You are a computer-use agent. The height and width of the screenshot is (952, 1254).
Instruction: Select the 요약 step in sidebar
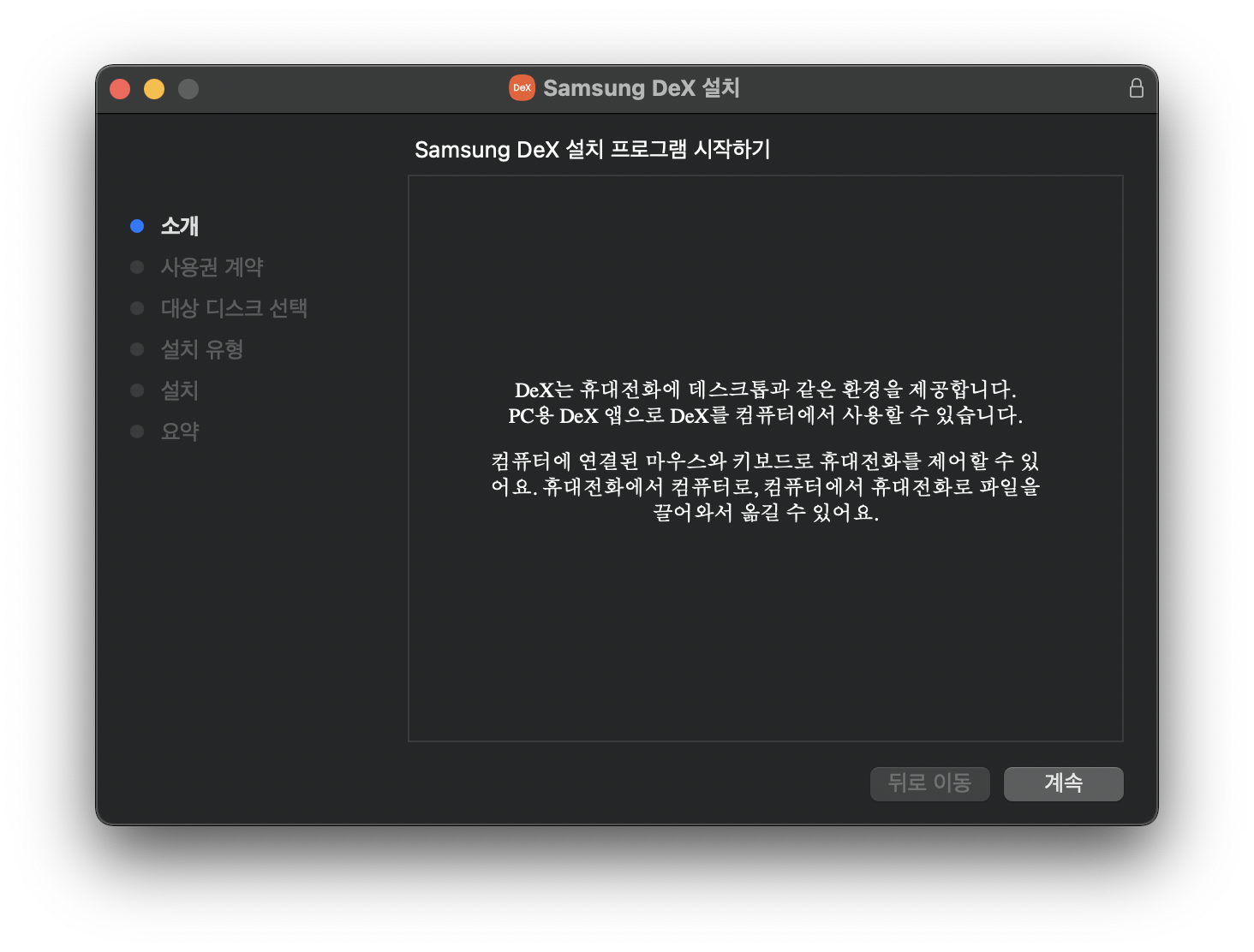click(x=180, y=431)
